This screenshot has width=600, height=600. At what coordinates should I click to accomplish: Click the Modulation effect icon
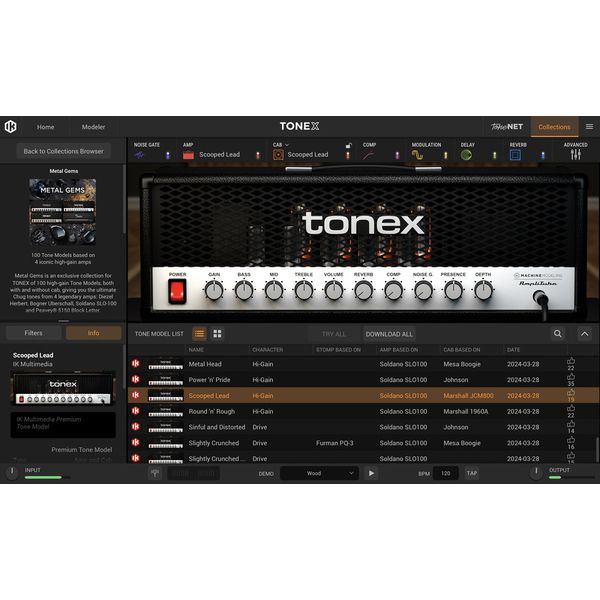tap(417, 155)
